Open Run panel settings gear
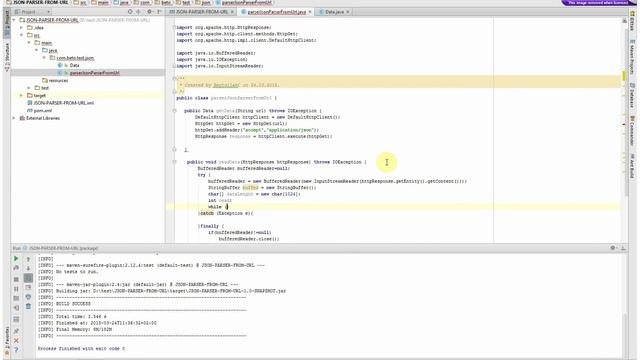The image size is (640, 360). pos(613,248)
